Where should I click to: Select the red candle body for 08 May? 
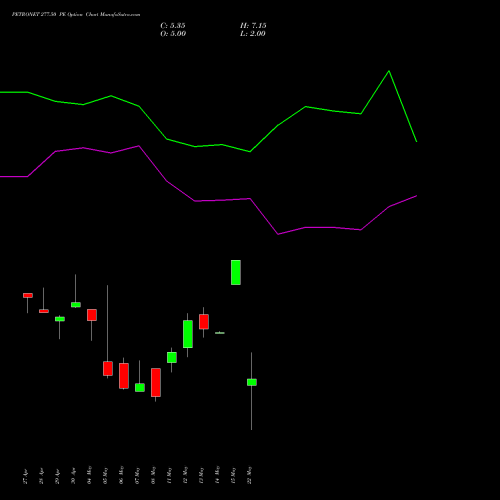(x=156, y=382)
